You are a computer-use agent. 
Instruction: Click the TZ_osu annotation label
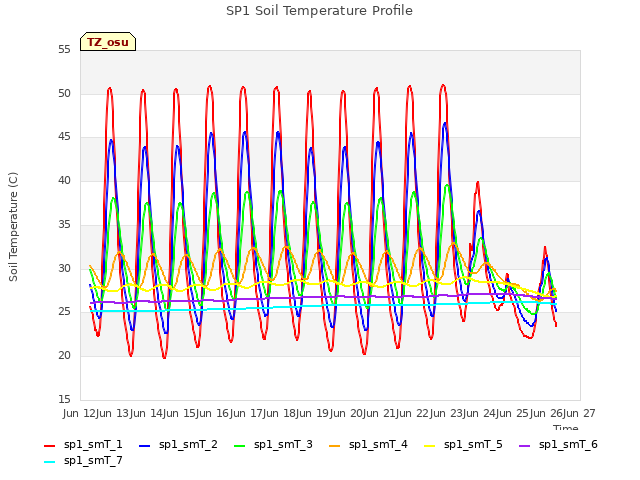click(x=108, y=42)
